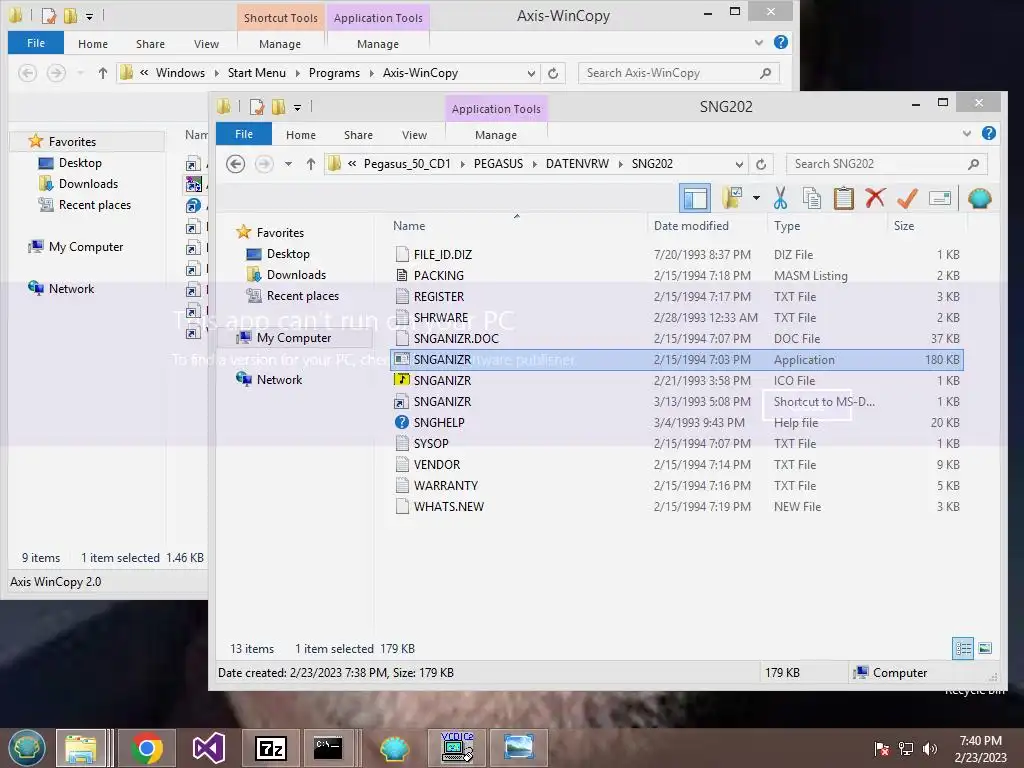Open Home tab in SNG202 window

tap(300, 135)
